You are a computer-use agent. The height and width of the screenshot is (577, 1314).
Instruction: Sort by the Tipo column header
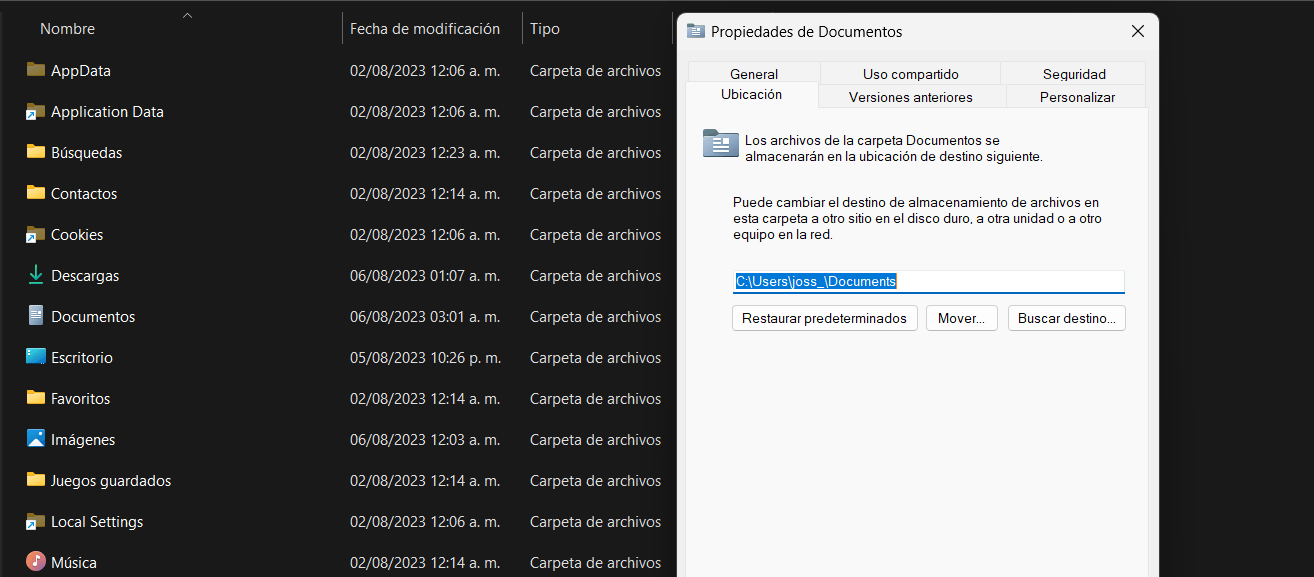(545, 29)
